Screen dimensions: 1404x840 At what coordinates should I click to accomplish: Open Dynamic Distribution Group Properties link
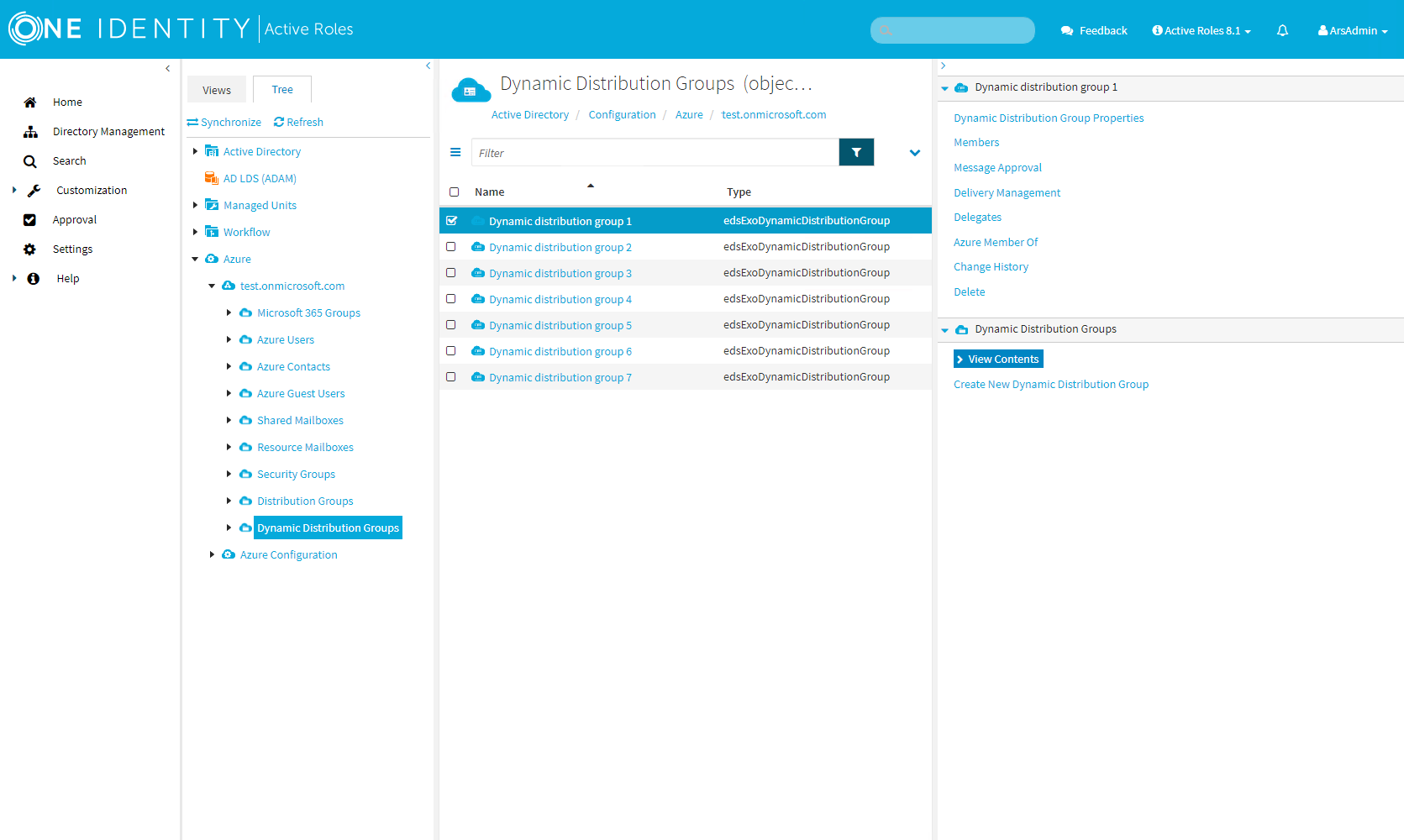coord(1049,118)
